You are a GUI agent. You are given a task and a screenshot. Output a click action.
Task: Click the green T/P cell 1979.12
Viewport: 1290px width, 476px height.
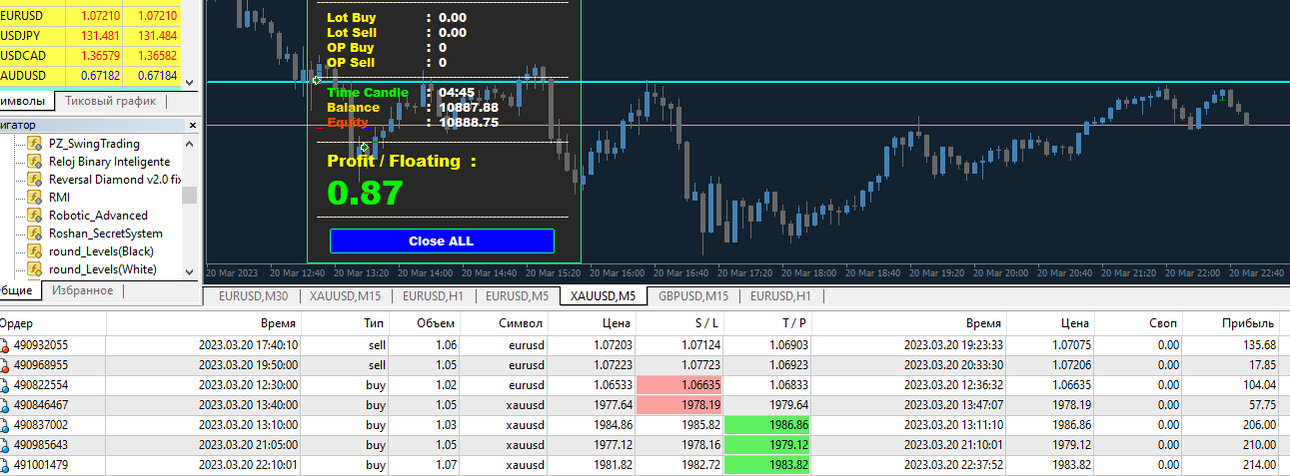pos(768,445)
